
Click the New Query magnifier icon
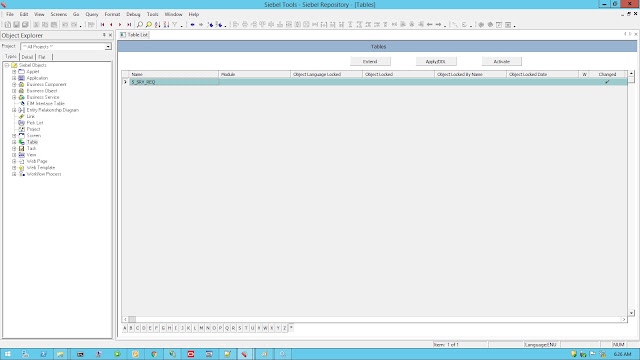coord(140,25)
